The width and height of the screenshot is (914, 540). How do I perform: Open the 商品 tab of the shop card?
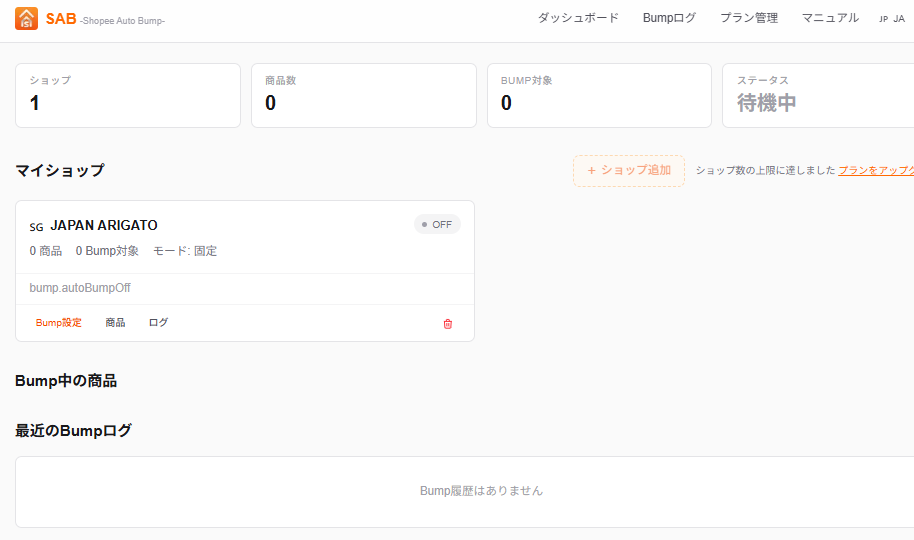click(x=115, y=322)
